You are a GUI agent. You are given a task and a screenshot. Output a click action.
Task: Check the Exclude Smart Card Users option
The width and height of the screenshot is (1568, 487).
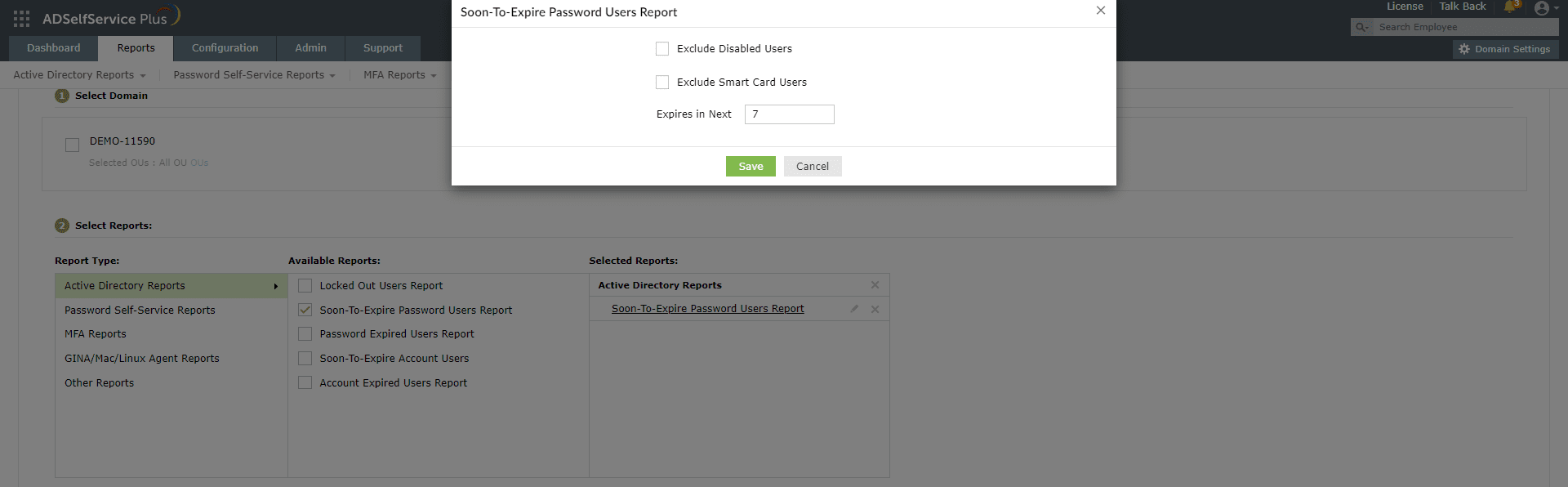coord(662,83)
